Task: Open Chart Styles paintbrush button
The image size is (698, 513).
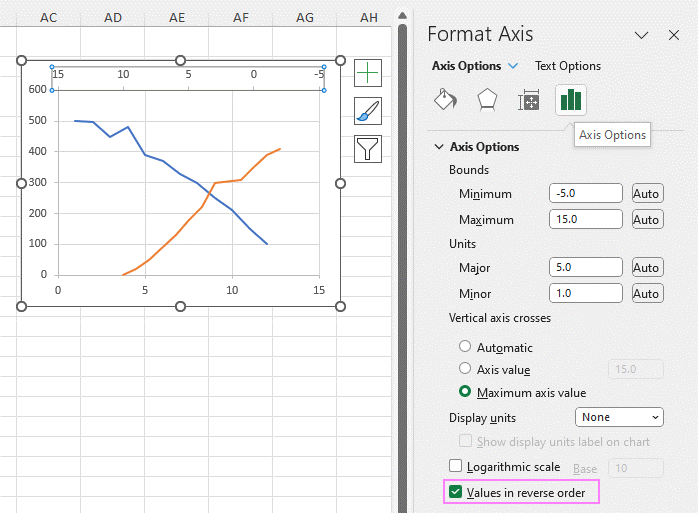Action: coord(368,111)
